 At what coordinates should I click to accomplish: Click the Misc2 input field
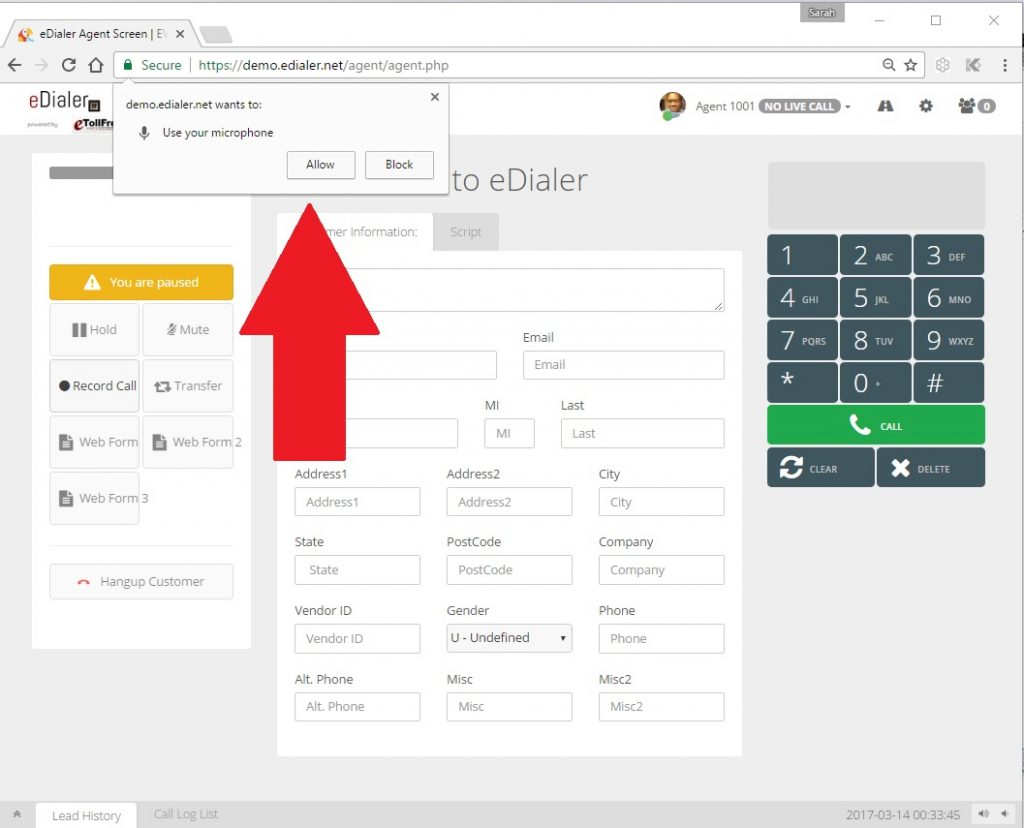click(662, 707)
